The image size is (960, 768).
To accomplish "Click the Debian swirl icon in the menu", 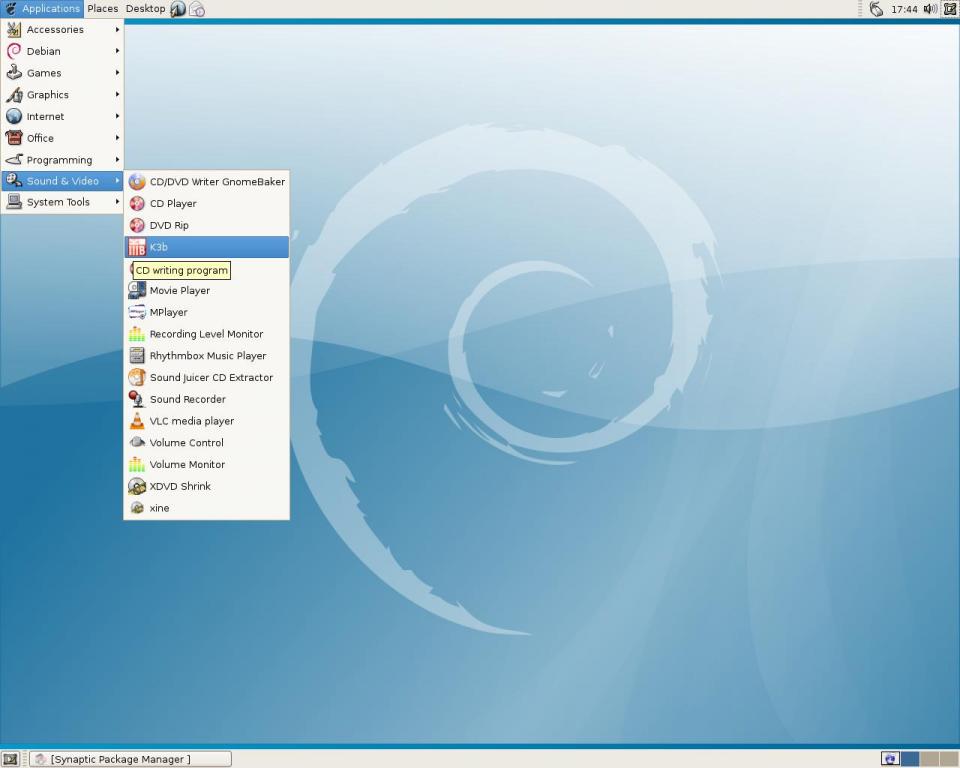I will 14,51.
